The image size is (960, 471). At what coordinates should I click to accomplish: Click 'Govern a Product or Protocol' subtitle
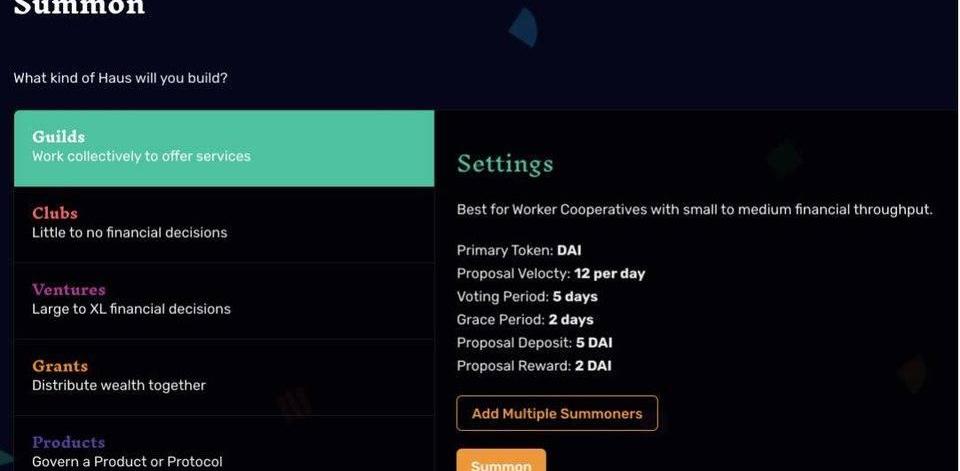(127, 461)
